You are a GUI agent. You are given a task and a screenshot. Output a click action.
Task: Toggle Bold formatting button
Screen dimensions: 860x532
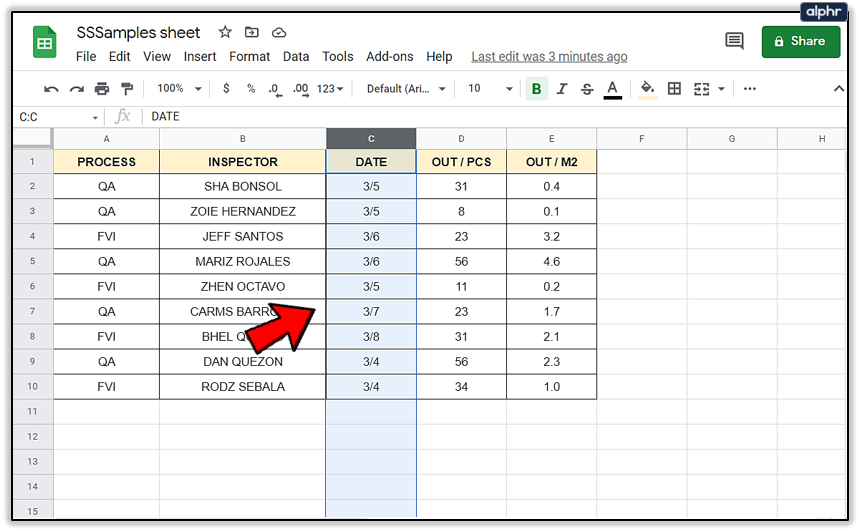tap(537, 89)
